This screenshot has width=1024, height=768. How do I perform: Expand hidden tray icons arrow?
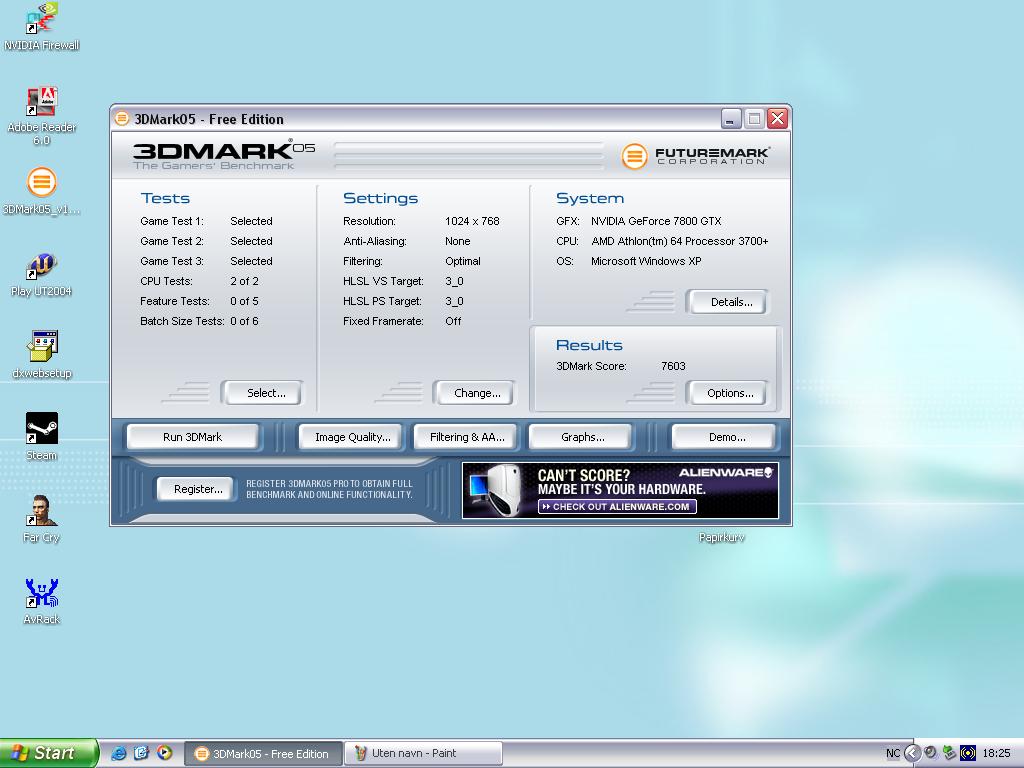tap(912, 753)
